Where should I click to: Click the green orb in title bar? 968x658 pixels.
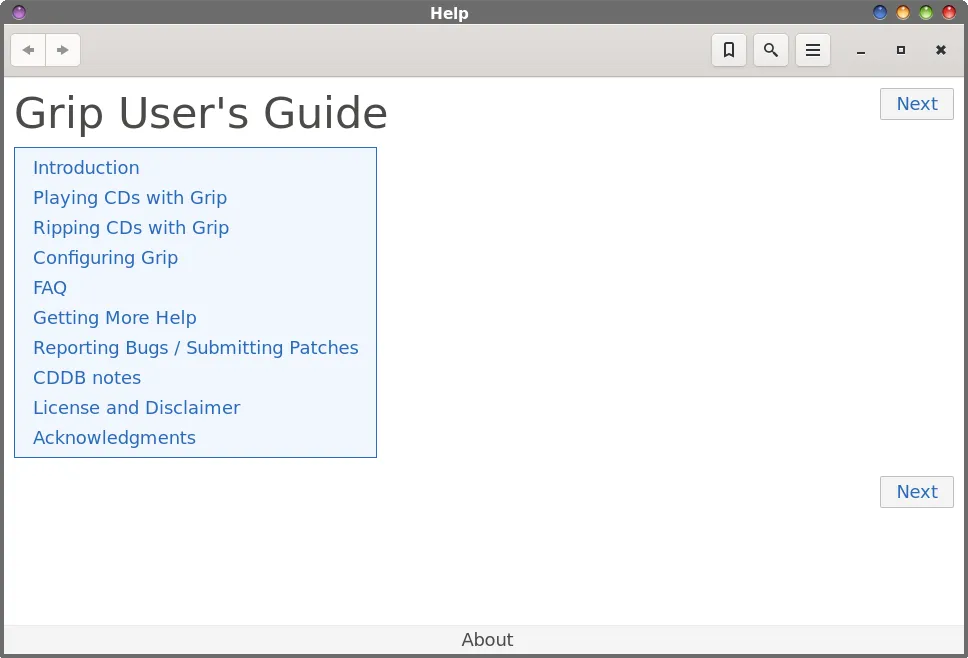(x=926, y=12)
